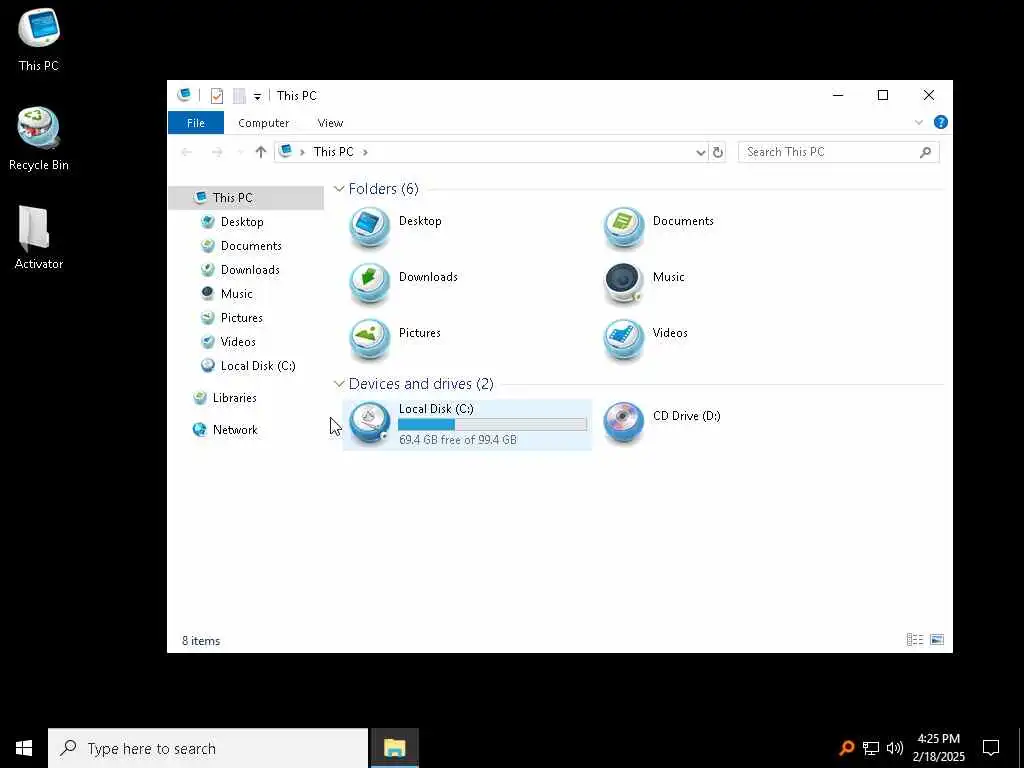Select This PC in navigation pane
Image resolution: width=1024 pixels, height=768 pixels.
pos(246,198)
